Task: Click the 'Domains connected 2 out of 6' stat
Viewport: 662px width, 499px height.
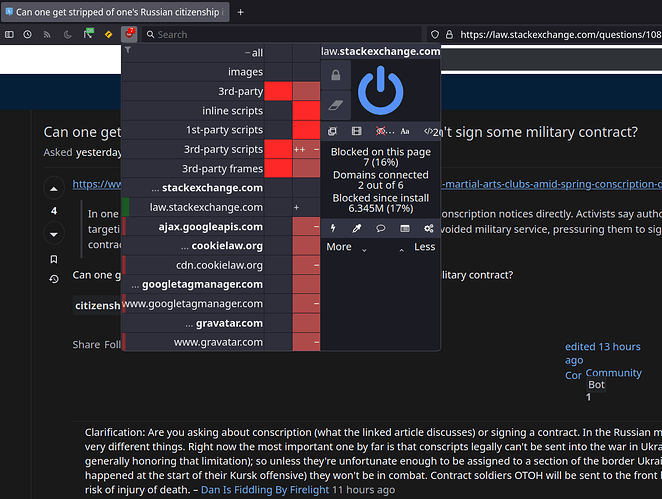Action: pos(380,180)
